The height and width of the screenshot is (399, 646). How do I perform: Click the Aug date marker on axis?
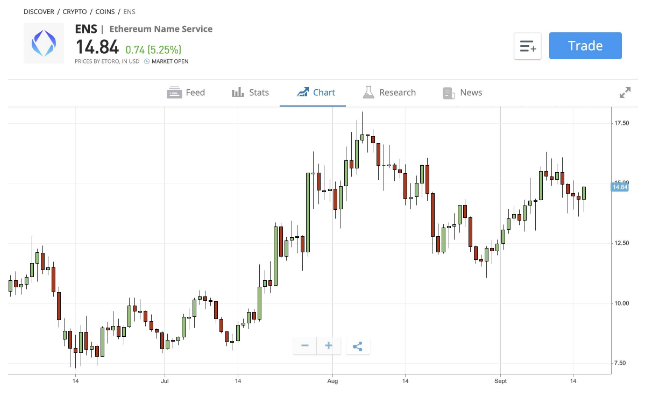332,381
